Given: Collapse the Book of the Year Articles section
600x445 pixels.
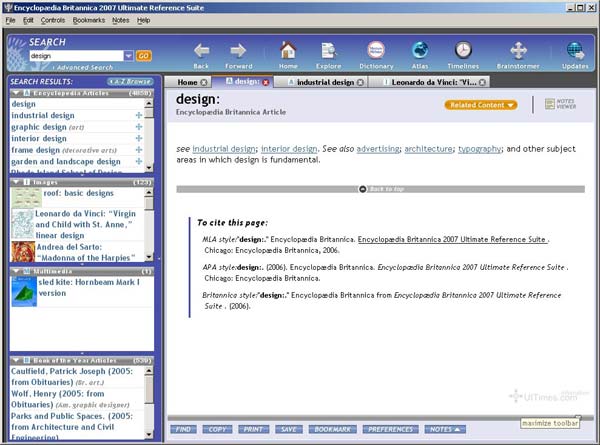Looking at the screenshot, I should [x=16, y=360].
